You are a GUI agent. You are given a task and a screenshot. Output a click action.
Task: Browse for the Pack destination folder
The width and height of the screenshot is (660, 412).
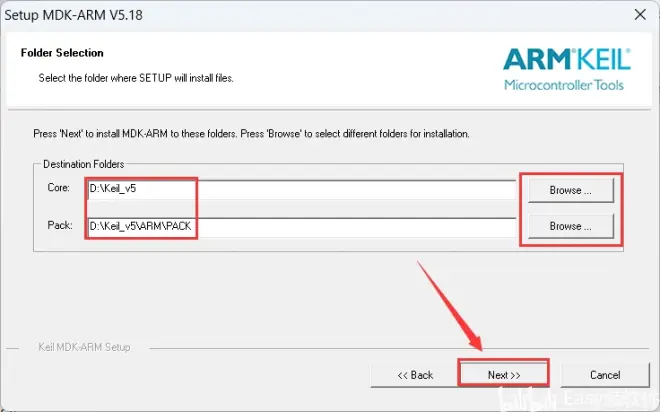[571, 226]
